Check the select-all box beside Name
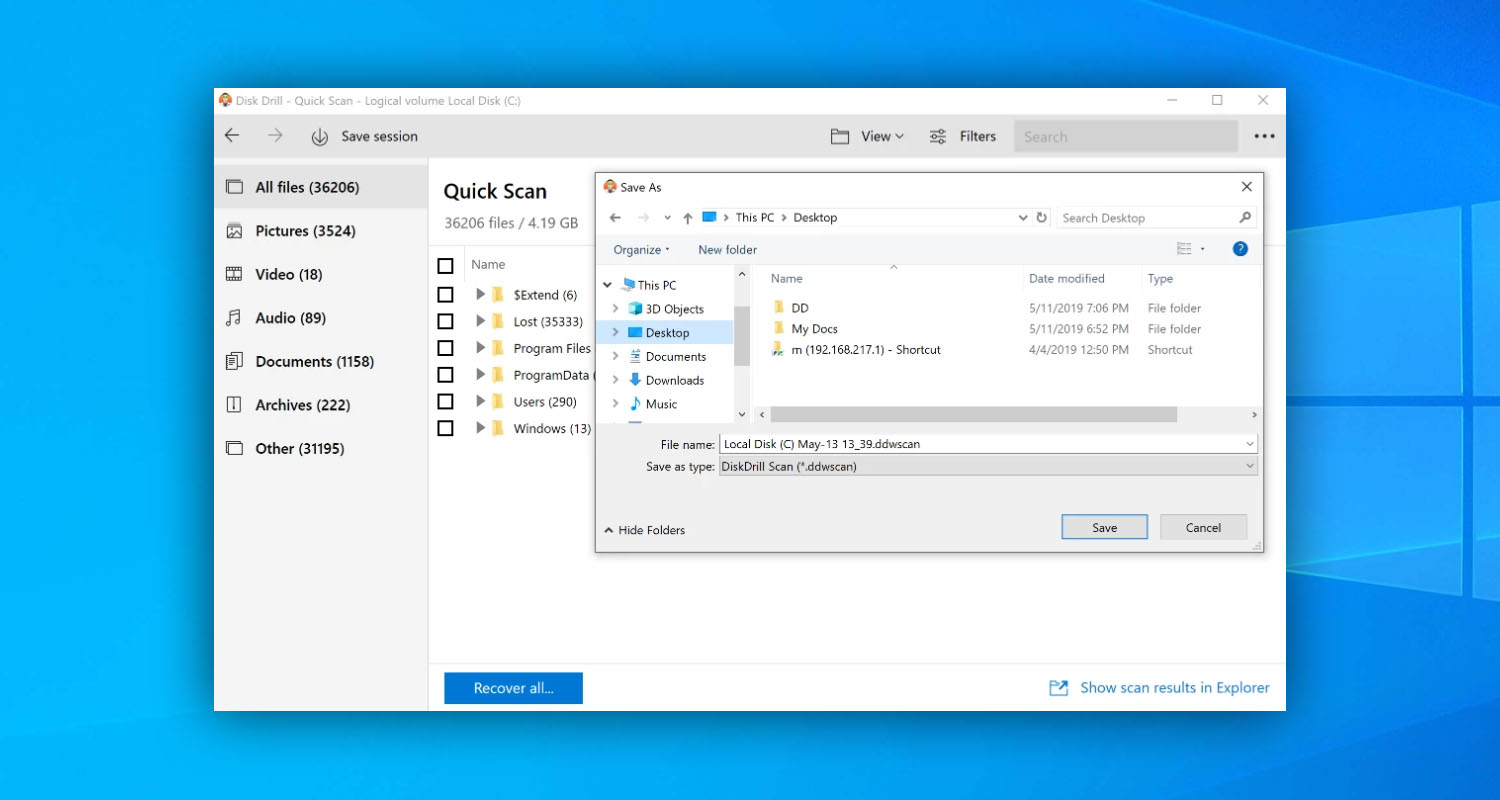This screenshot has width=1500, height=800. tap(446, 266)
